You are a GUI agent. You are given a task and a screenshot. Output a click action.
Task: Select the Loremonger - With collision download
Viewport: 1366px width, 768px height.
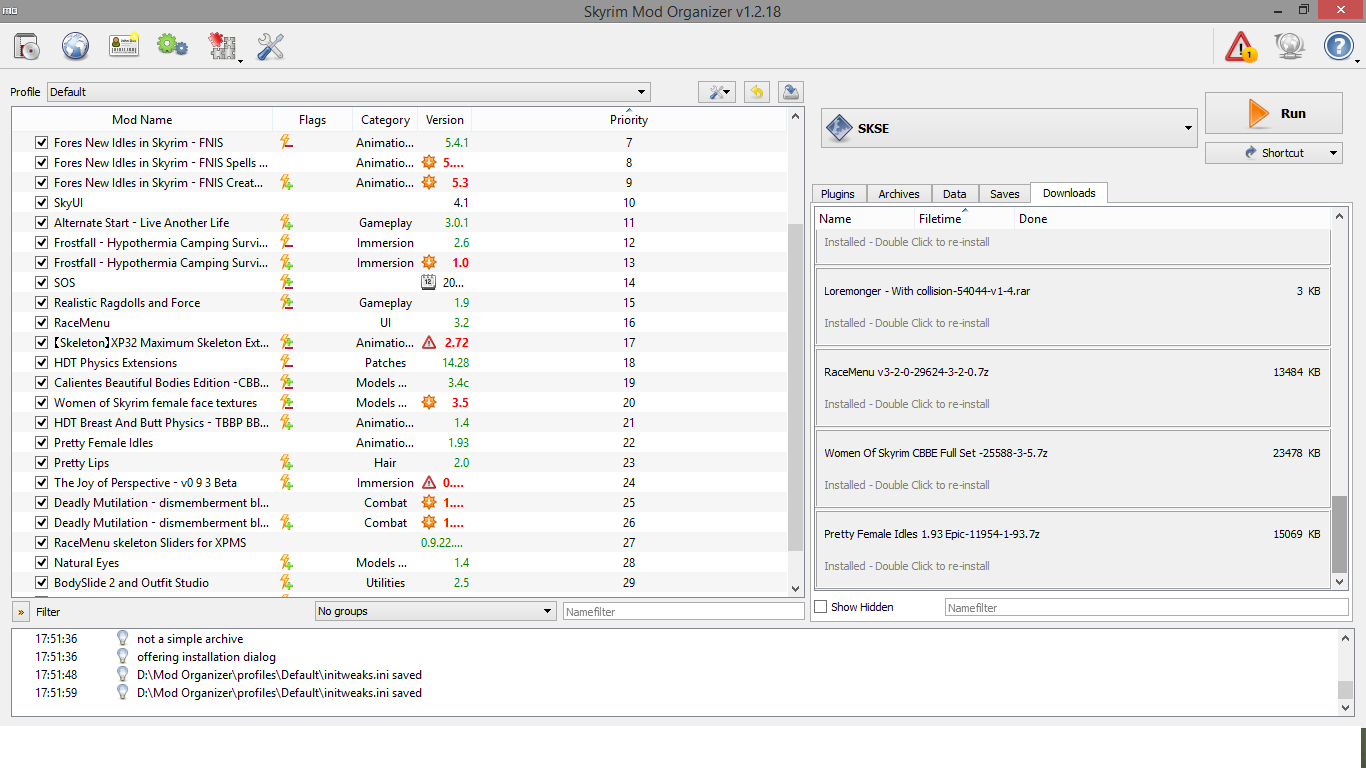pyautogui.click(x=1073, y=306)
